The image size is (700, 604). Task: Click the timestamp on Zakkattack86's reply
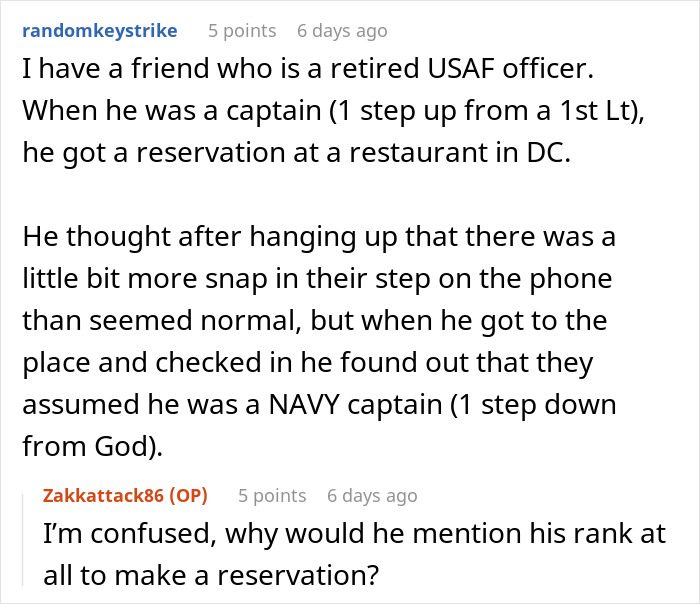click(372, 495)
